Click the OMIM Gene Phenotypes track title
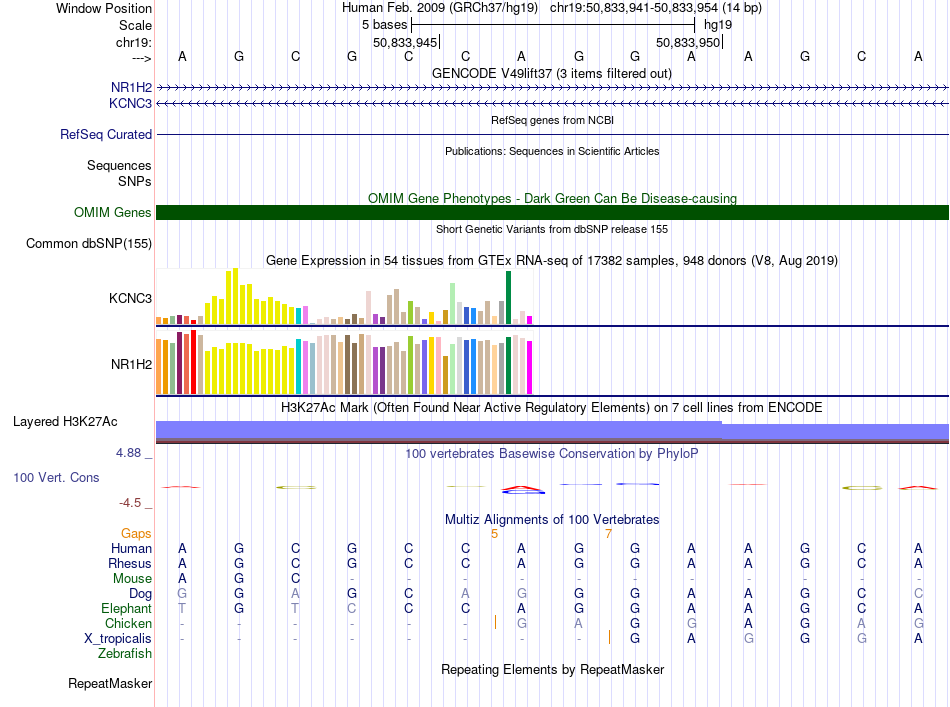The image size is (950, 707). tap(552, 198)
